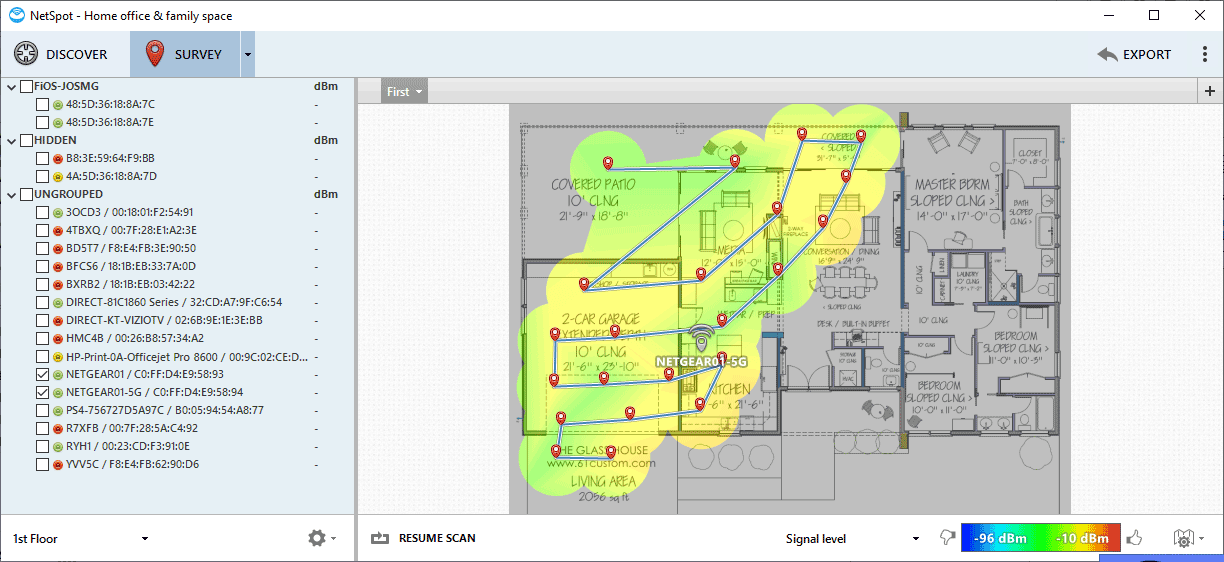The width and height of the screenshot is (1224, 562).
Task: Select the DIRECT-KT-VIZIOTV network row
Action: coord(178,320)
